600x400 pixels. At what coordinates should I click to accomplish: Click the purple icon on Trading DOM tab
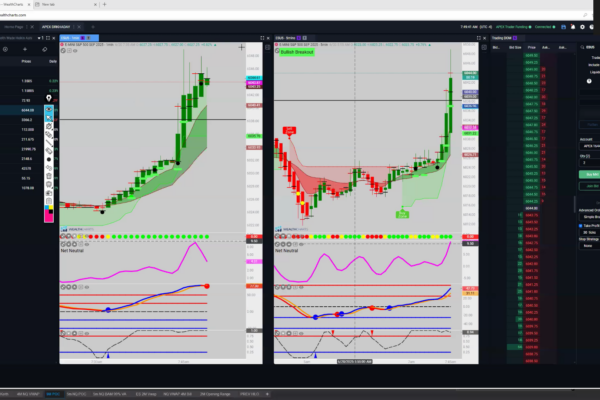[515, 38]
